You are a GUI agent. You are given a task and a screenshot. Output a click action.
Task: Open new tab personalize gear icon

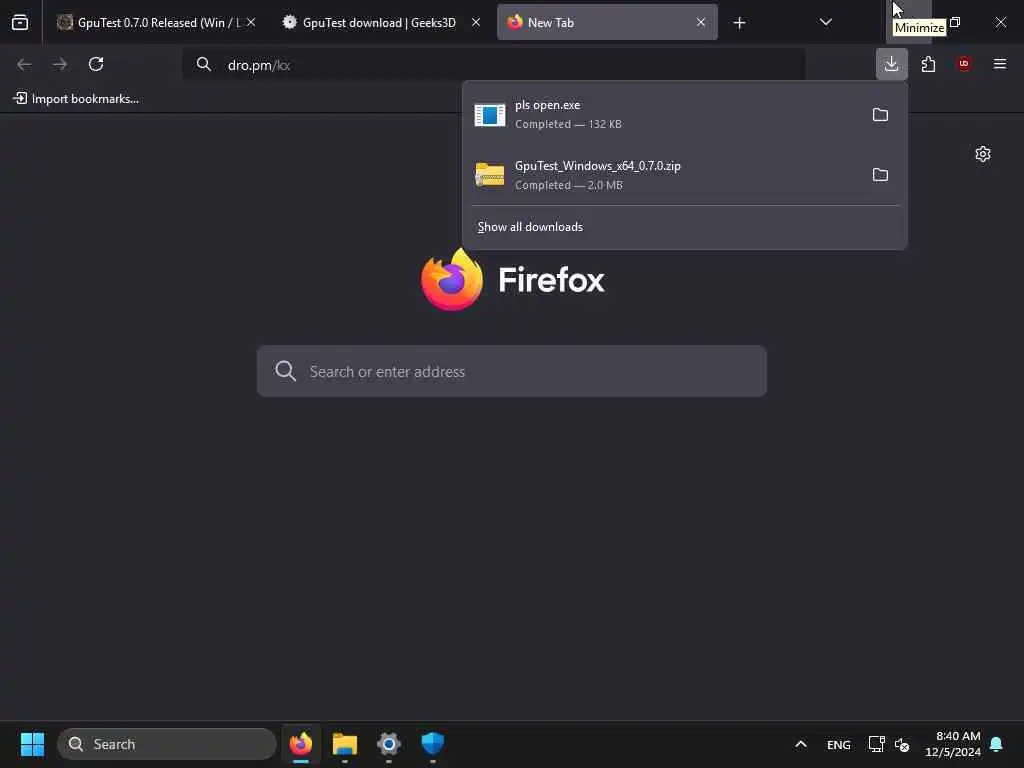983,154
